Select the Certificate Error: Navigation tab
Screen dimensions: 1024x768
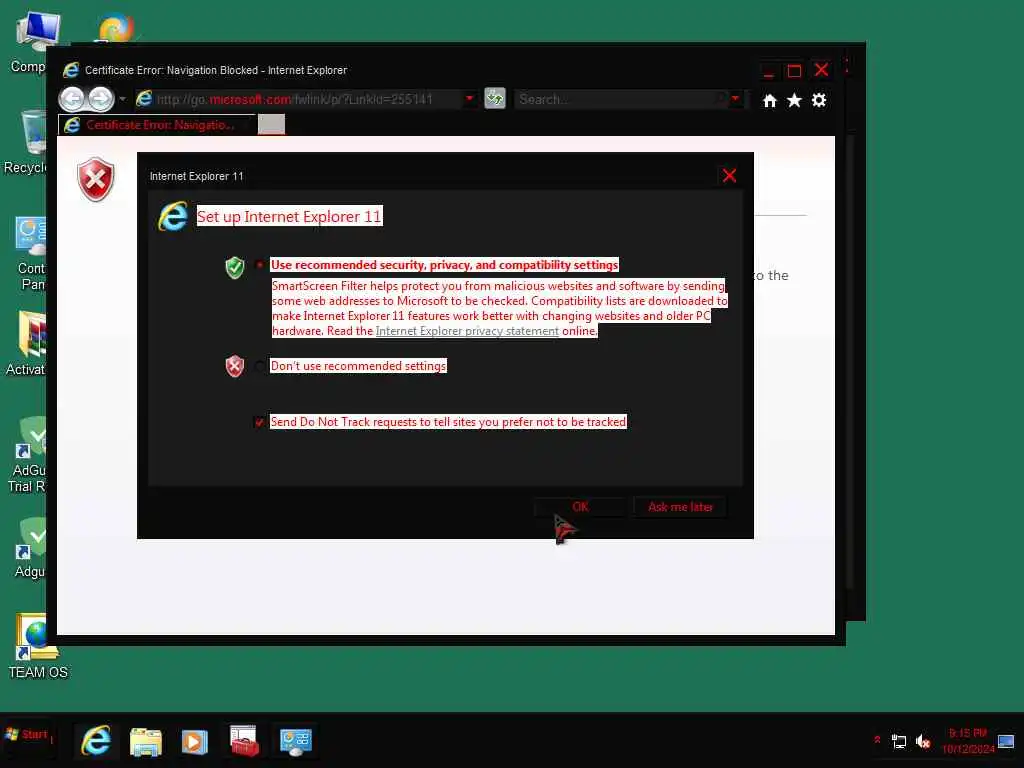click(x=157, y=125)
